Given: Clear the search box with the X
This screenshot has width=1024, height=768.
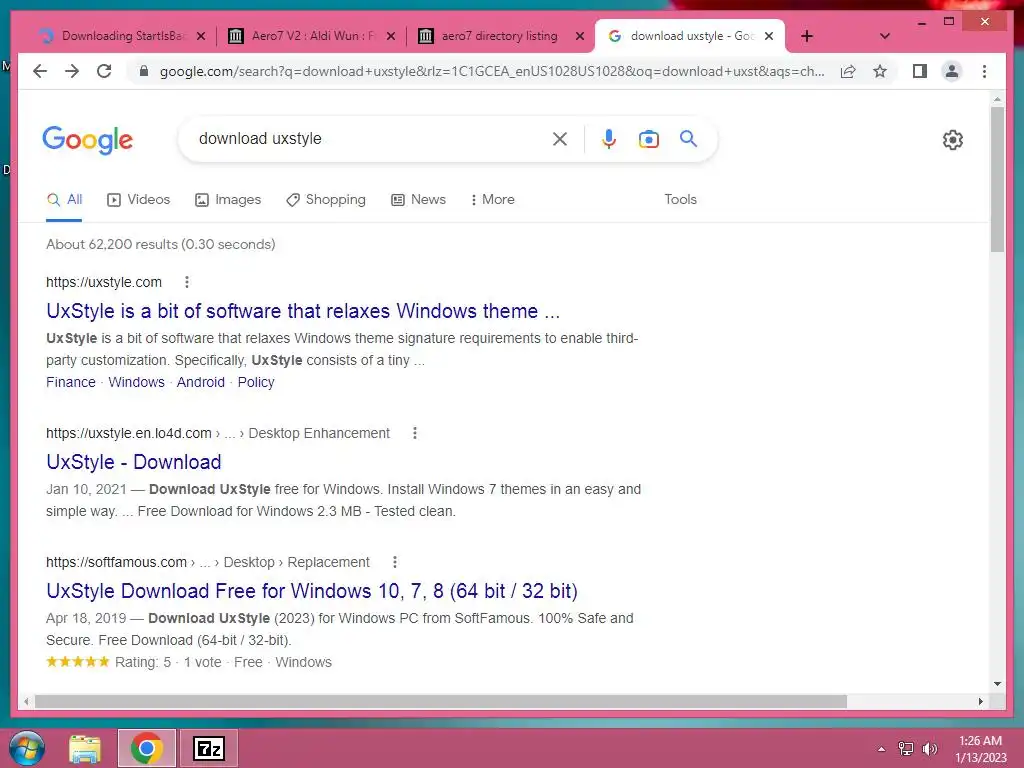Looking at the screenshot, I should (560, 138).
